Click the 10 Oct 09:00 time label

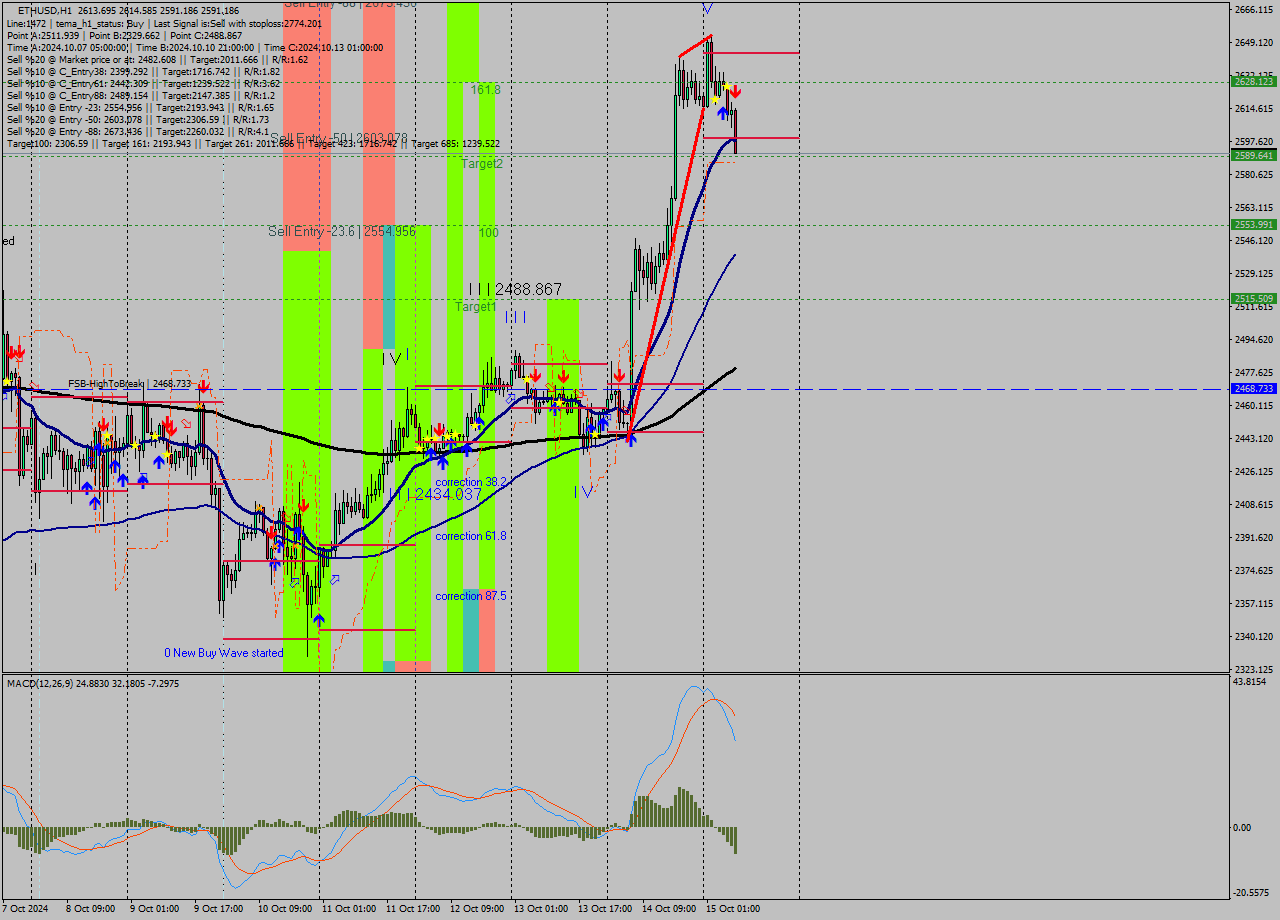pyautogui.click(x=284, y=909)
